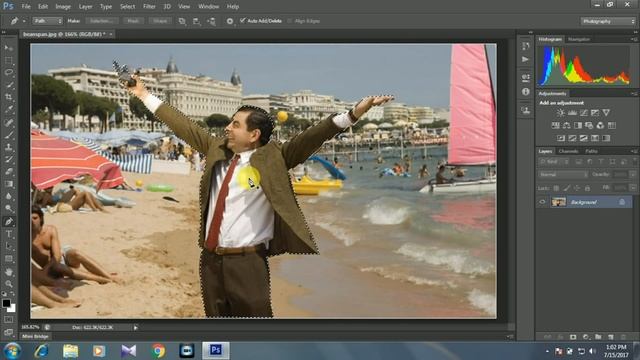The height and width of the screenshot is (360, 640).
Task: Add a Levels adjustment
Action: tap(572, 113)
